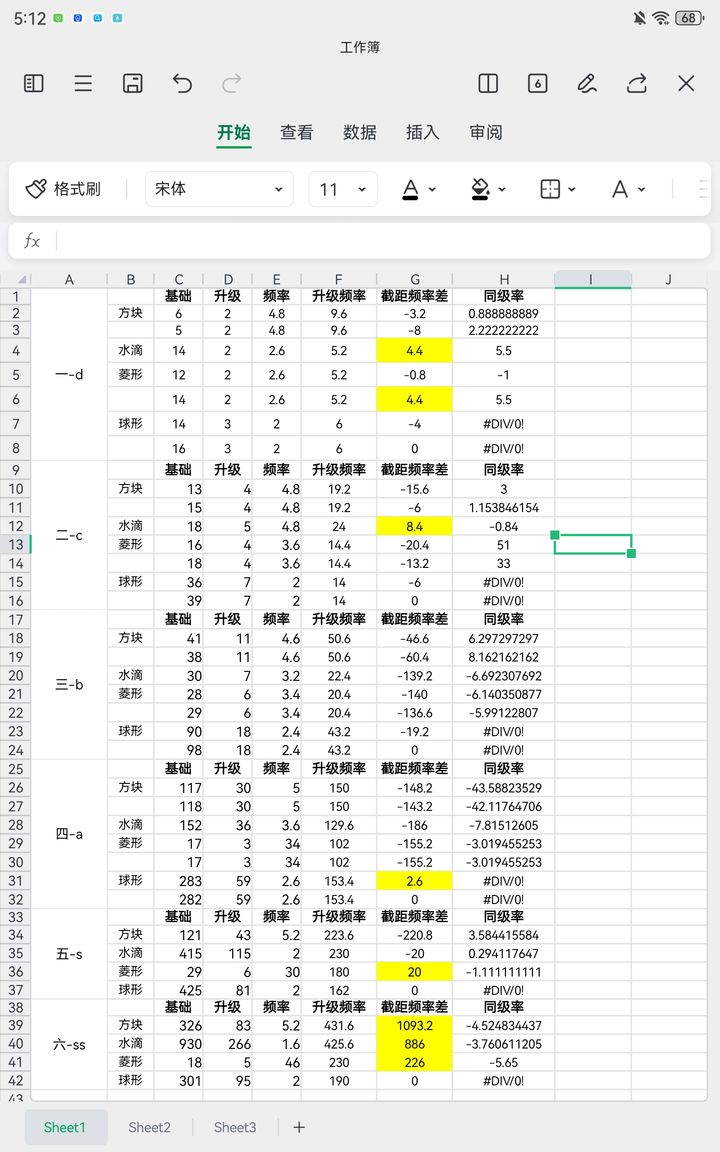720x1152 pixels.
Task: Undo the last action
Action: pyautogui.click(x=182, y=84)
